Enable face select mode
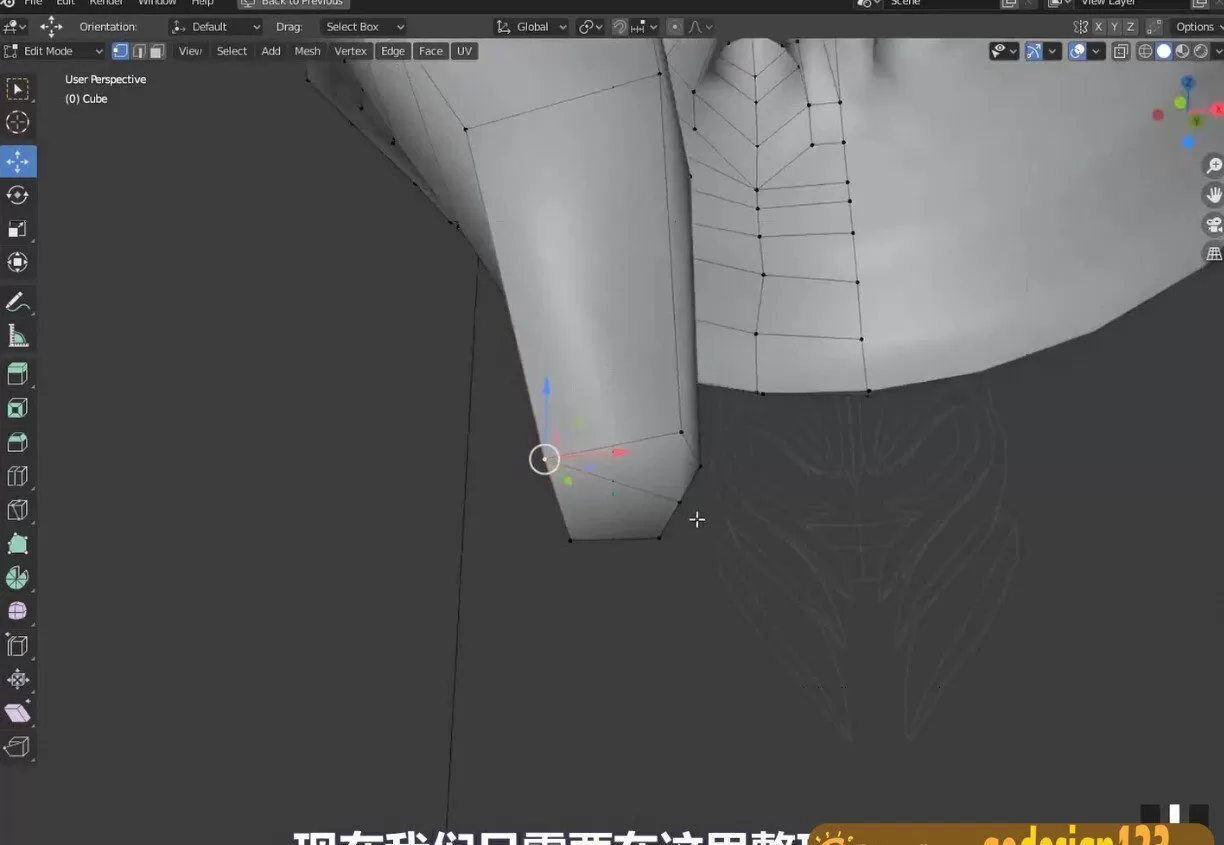The width and height of the screenshot is (1224, 845). pos(156,51)
